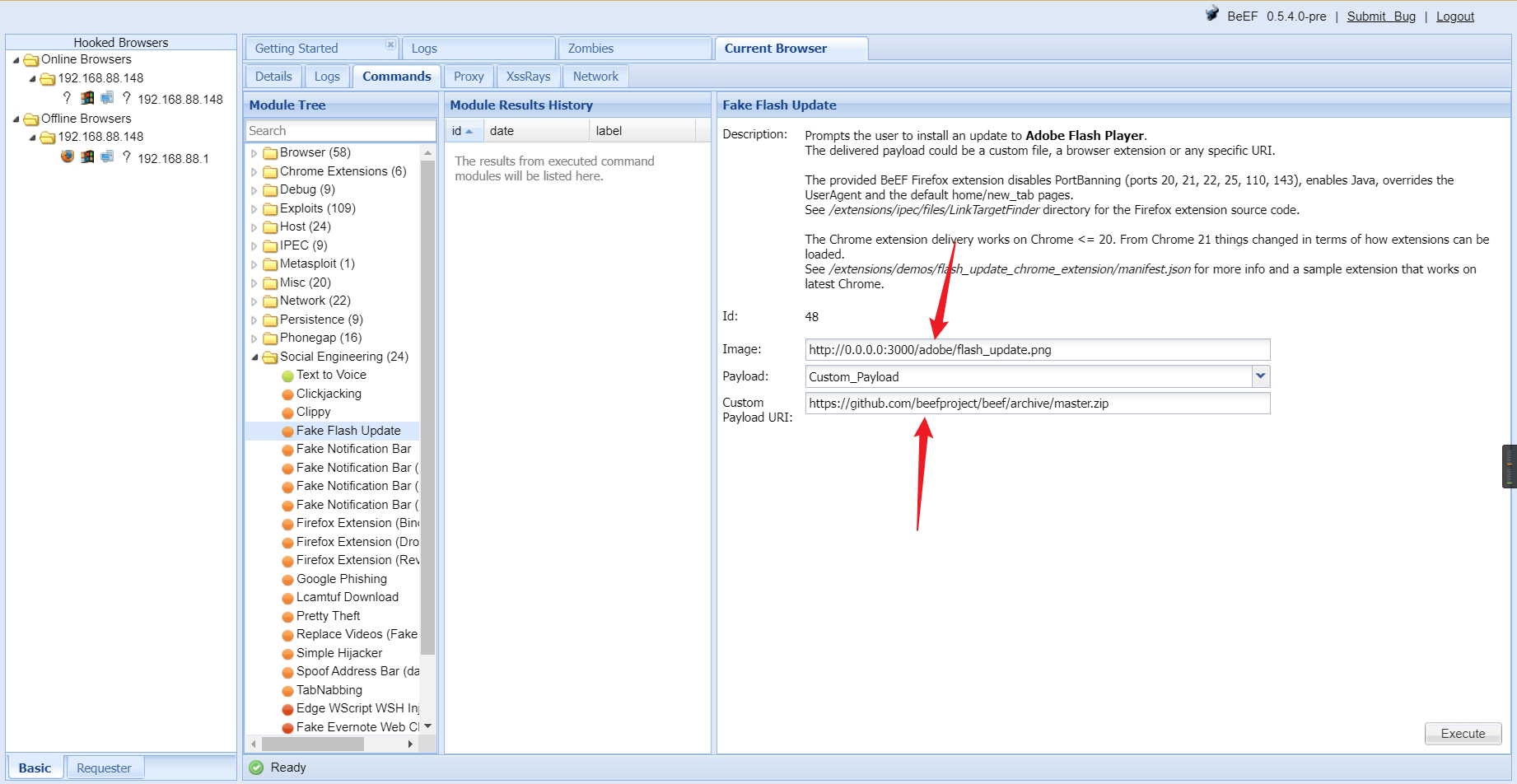This screenshot has width=1517, height=784.
Task: Select the Firefox Extension (Rev module
Action: [x=357, y=561]
